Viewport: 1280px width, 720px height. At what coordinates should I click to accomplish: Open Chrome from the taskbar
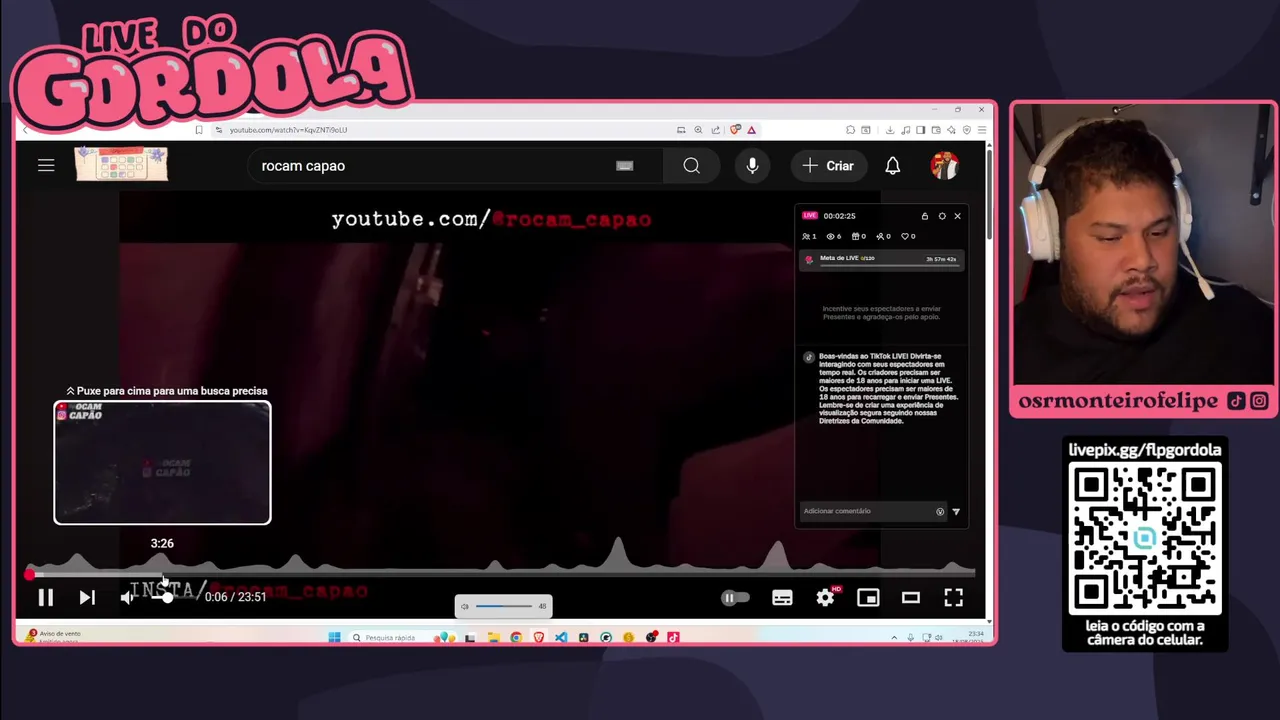(x=516, y=637)
